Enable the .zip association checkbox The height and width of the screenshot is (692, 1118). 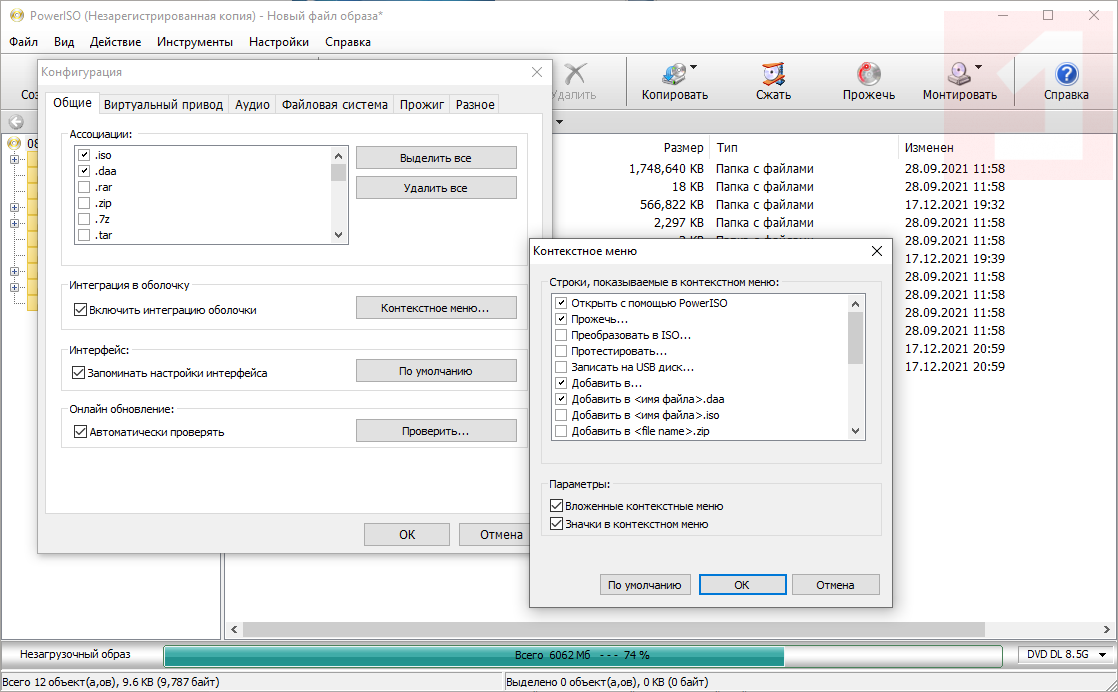(x=84, y=203)
